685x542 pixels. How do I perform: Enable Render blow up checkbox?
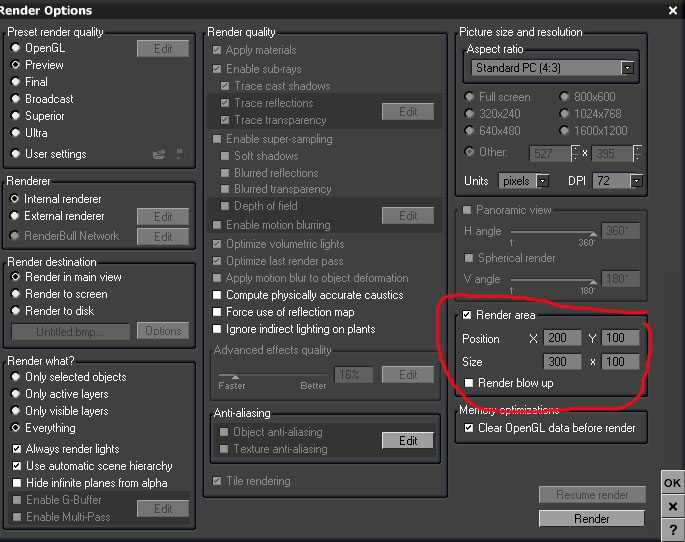468,383
